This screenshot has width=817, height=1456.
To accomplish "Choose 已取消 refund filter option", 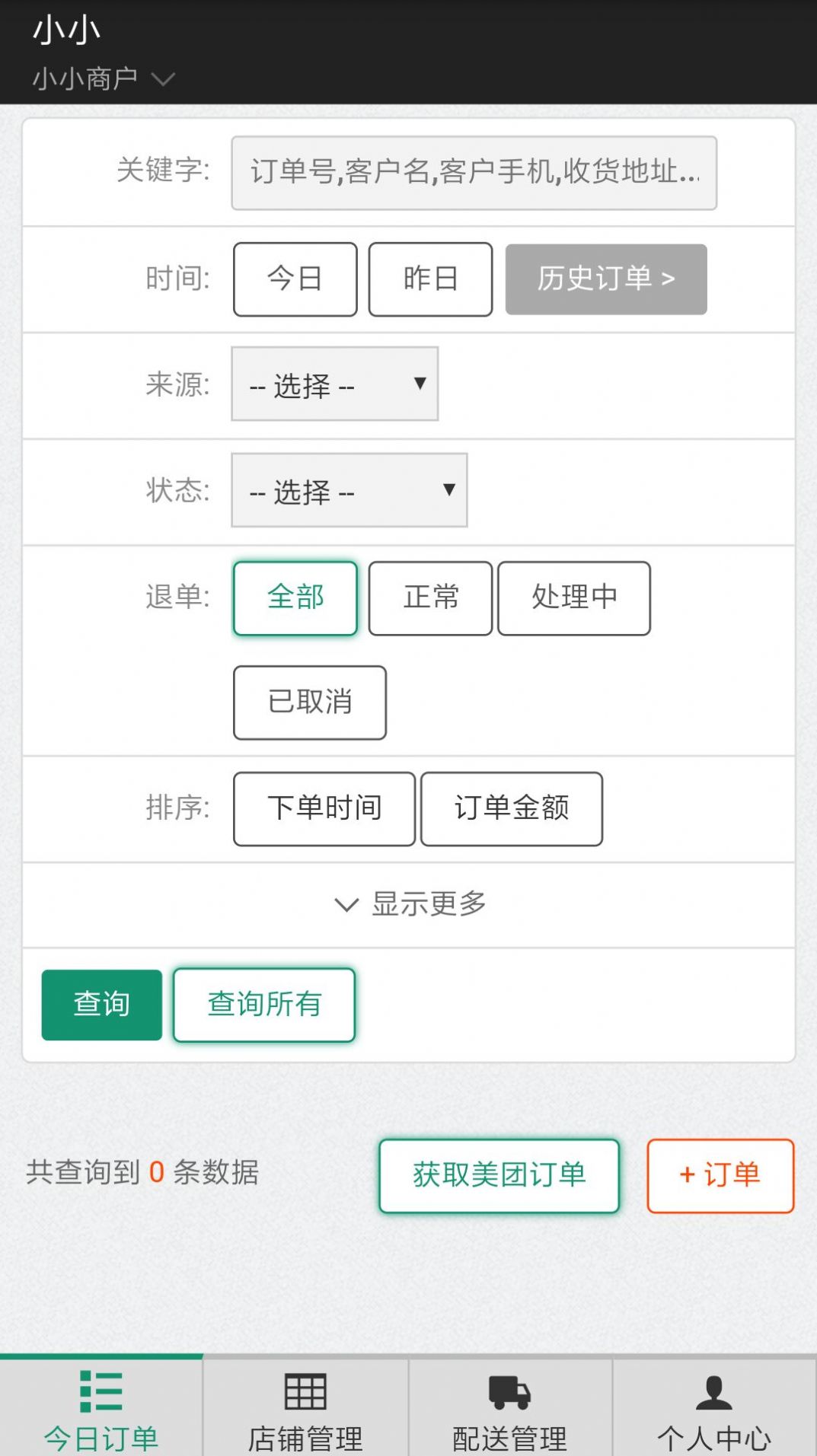I will (309, 703).
